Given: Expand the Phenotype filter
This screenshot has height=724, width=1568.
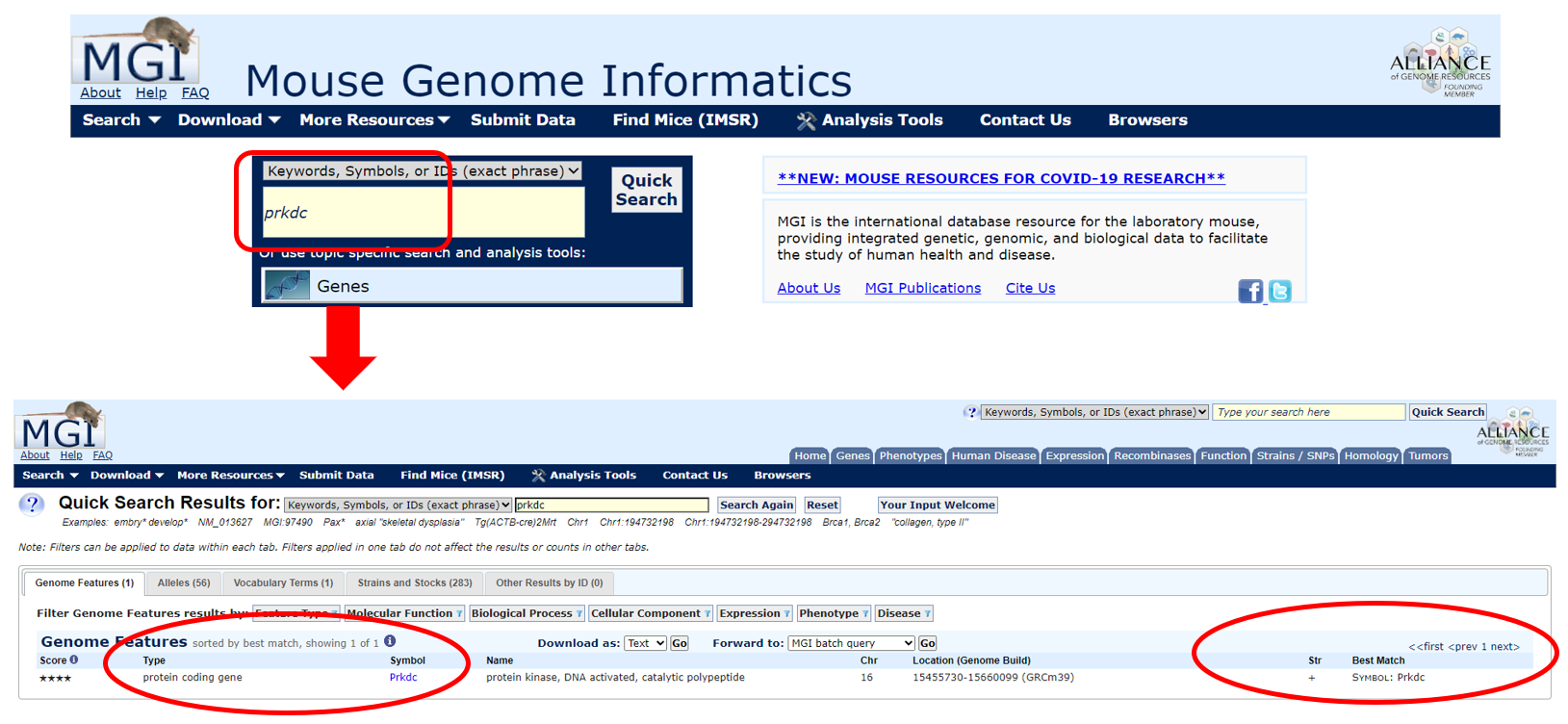Looking at the screenshot, I should pos(833,613).
